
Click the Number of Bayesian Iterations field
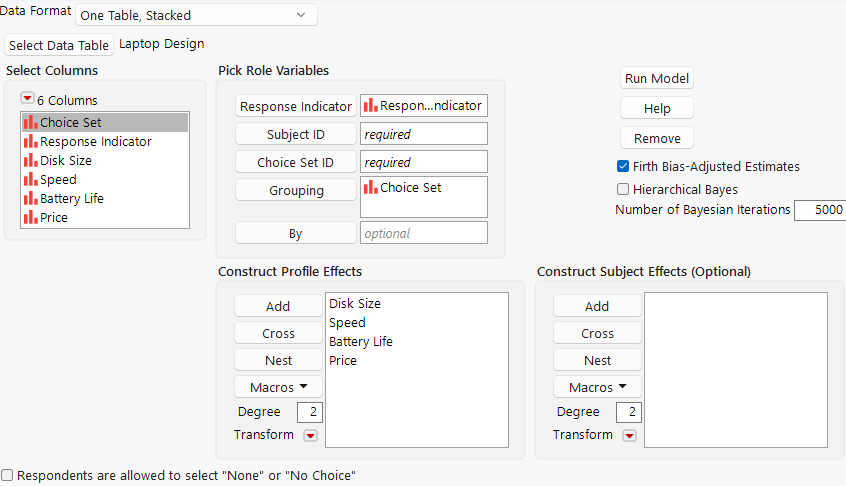819,211
